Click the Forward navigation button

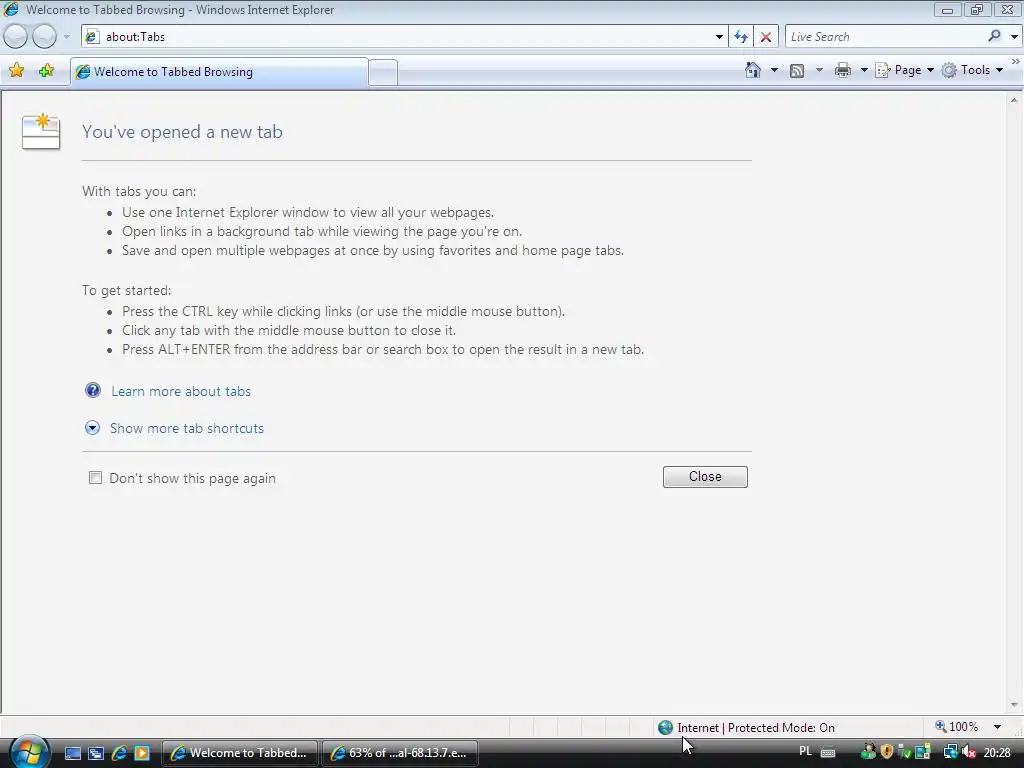click(44, 37)
